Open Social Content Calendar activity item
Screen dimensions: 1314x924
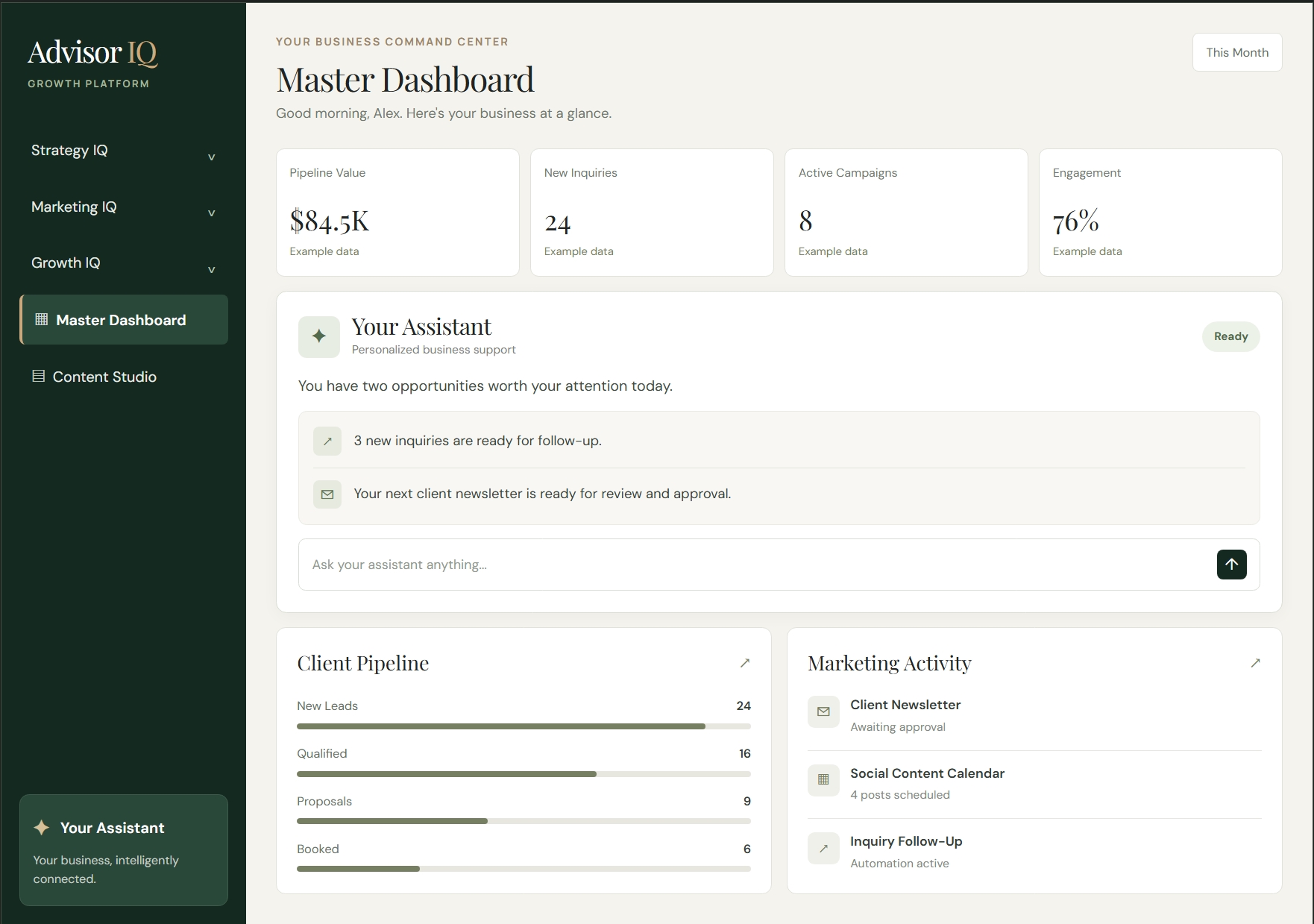click(x=1034, y=784)
